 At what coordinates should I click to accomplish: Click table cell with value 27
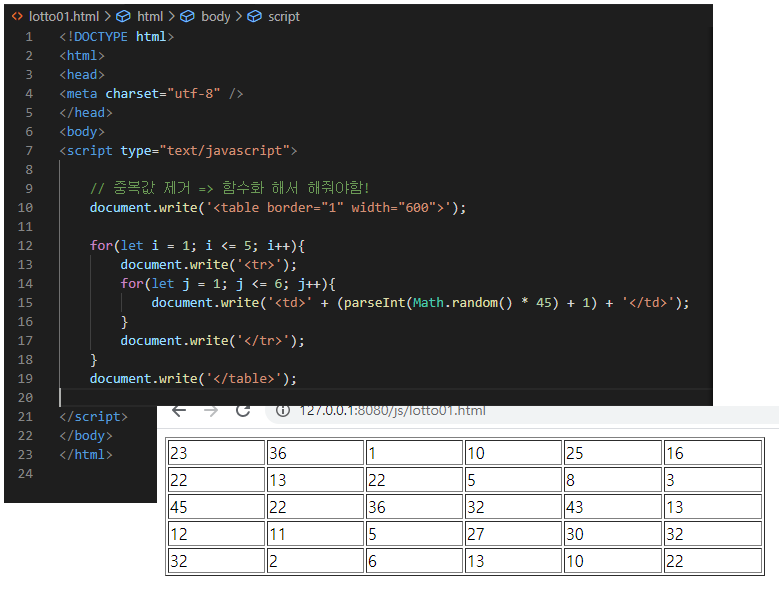513,533
